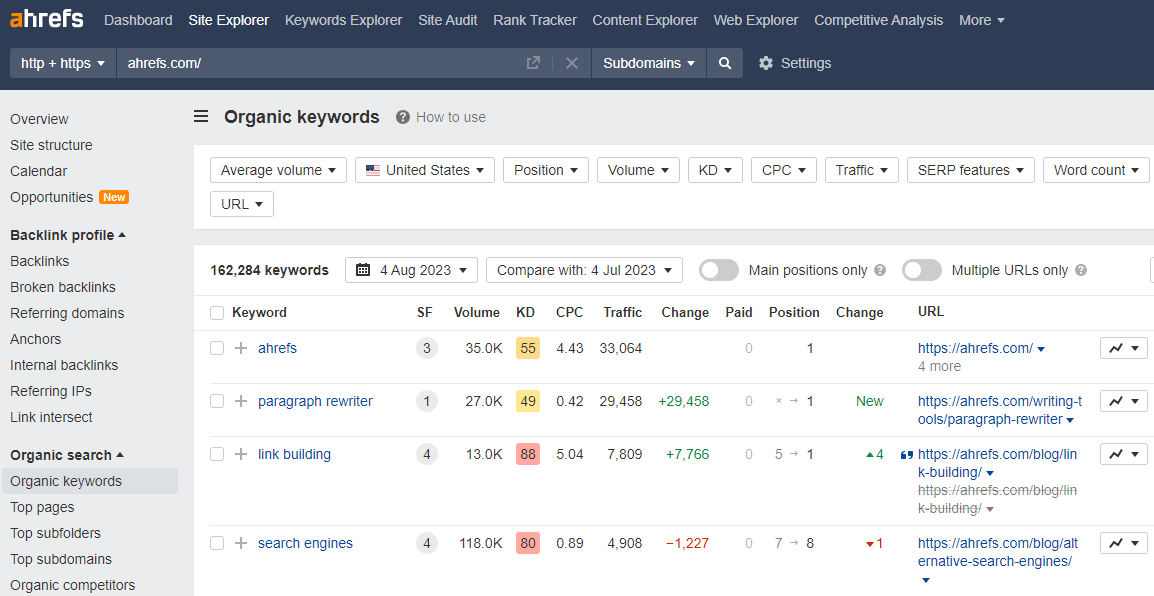1154x596 pixels.
Task: Expand the link building row plus icon
Action: [x=241, y=454]
